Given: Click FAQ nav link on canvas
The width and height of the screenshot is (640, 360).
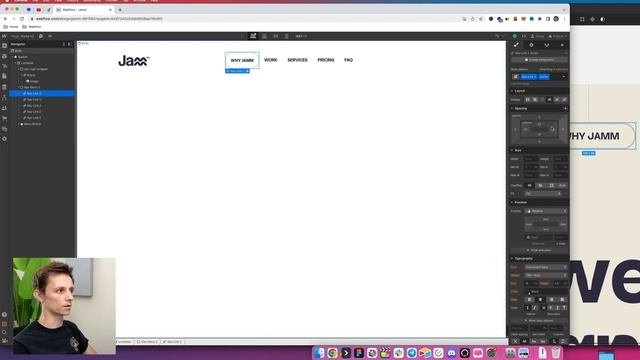Looking at the screenshot, I should coord(348,60).
